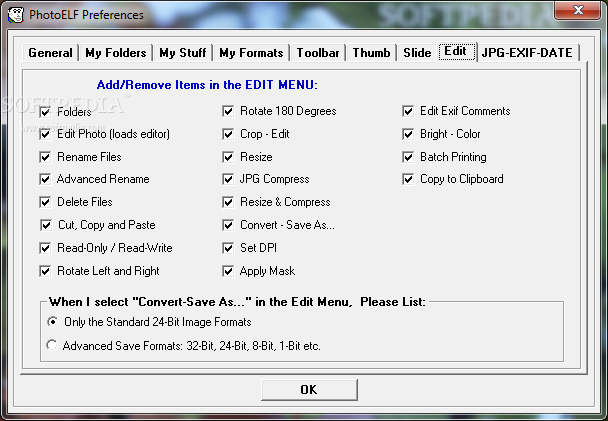Uncheck Delete Files option
608x421 pixels.
click(x=45, y=202)
